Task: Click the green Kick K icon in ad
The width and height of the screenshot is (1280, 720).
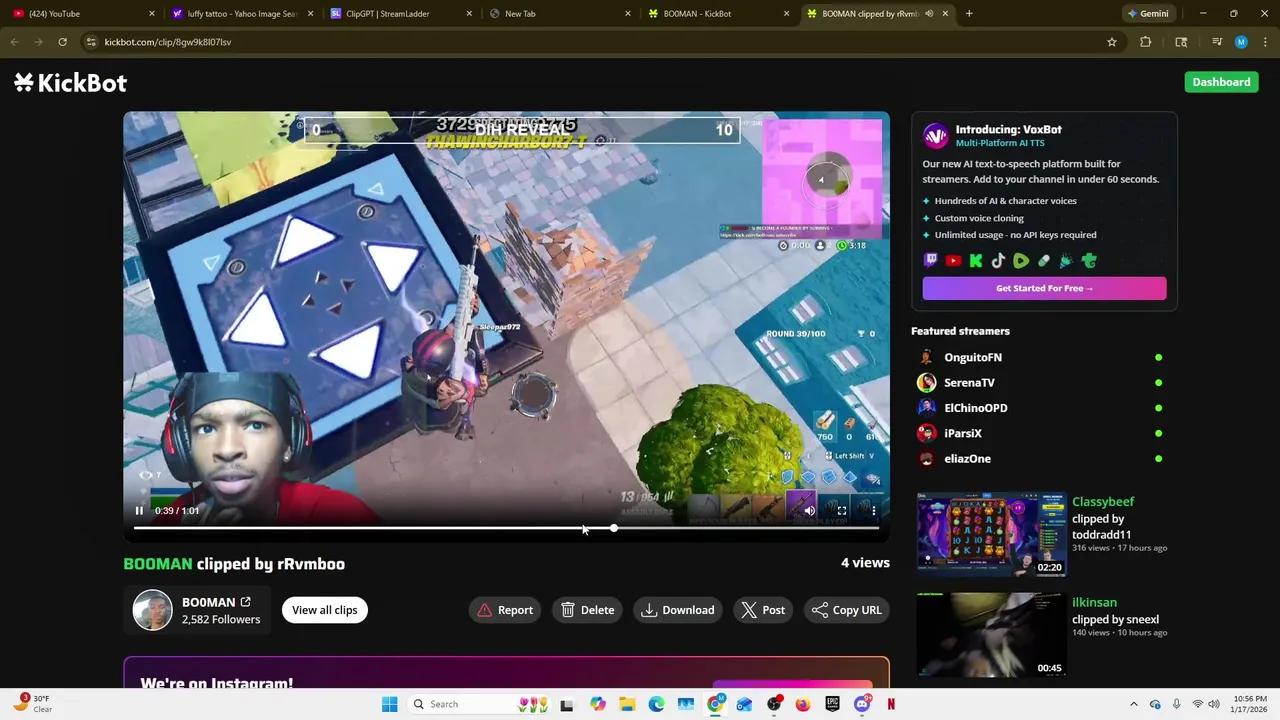Action: coord(976,261)
